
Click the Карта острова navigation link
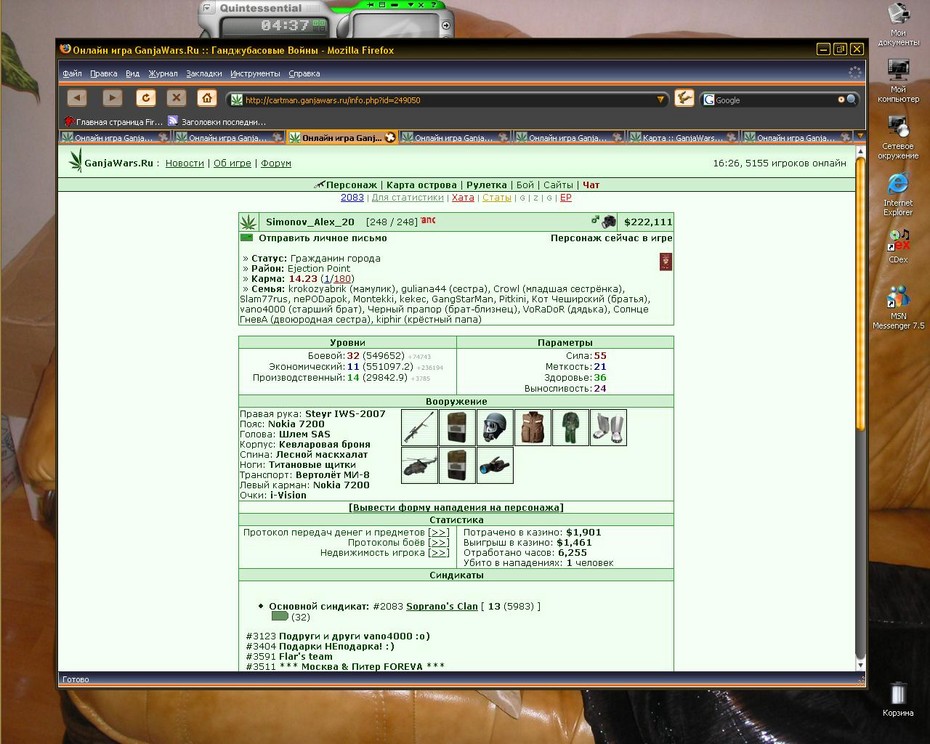(x=421, y=185)
